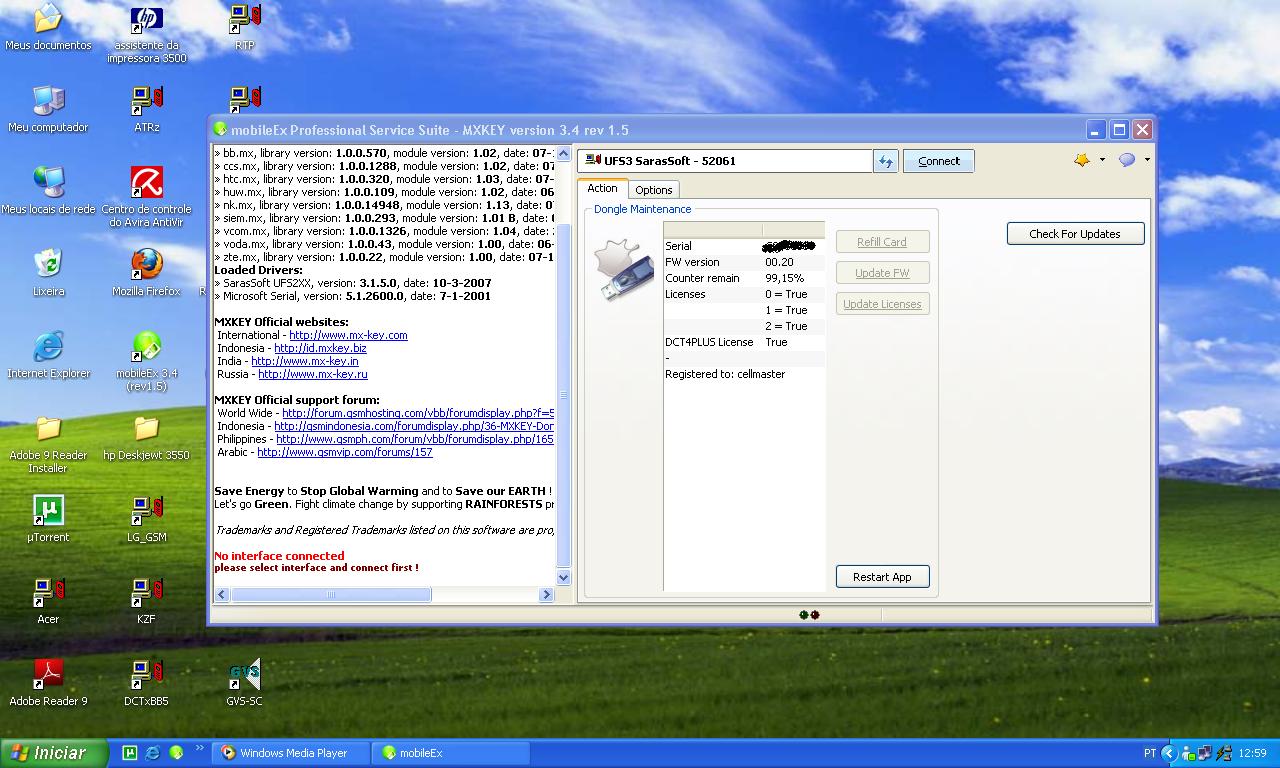Click 'Registered to: cellmaster' text
This screenshot has width=1280, height=768.
tap(725, 374)
